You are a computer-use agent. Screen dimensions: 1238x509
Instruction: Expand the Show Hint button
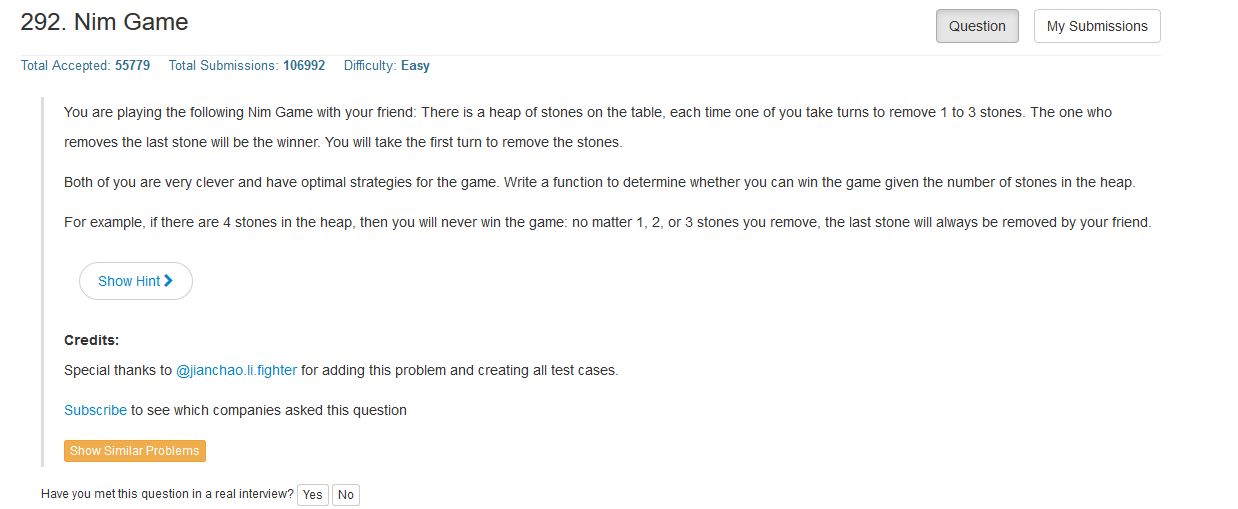[x=135, y=281]
